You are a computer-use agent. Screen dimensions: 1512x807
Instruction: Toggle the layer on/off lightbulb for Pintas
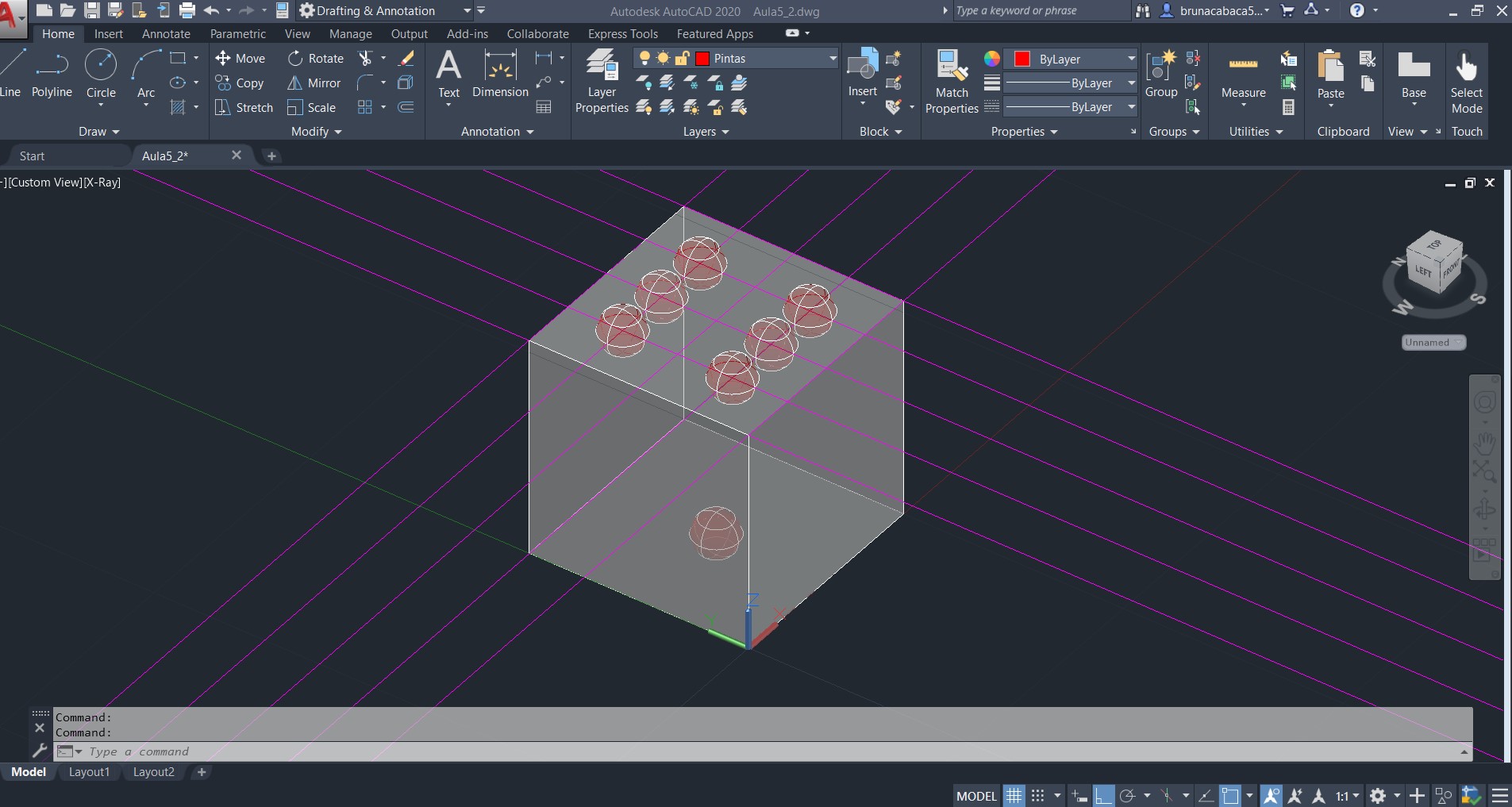pos(644,58)
